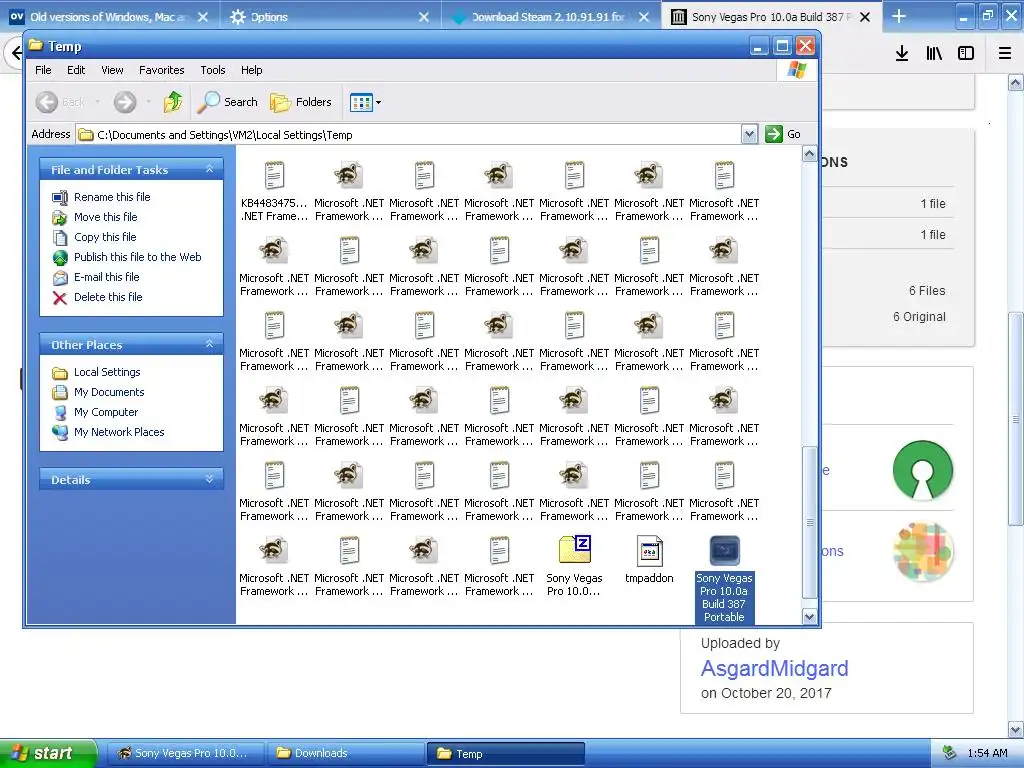Toggle the browser sidebar icon

tap(966, 54)
